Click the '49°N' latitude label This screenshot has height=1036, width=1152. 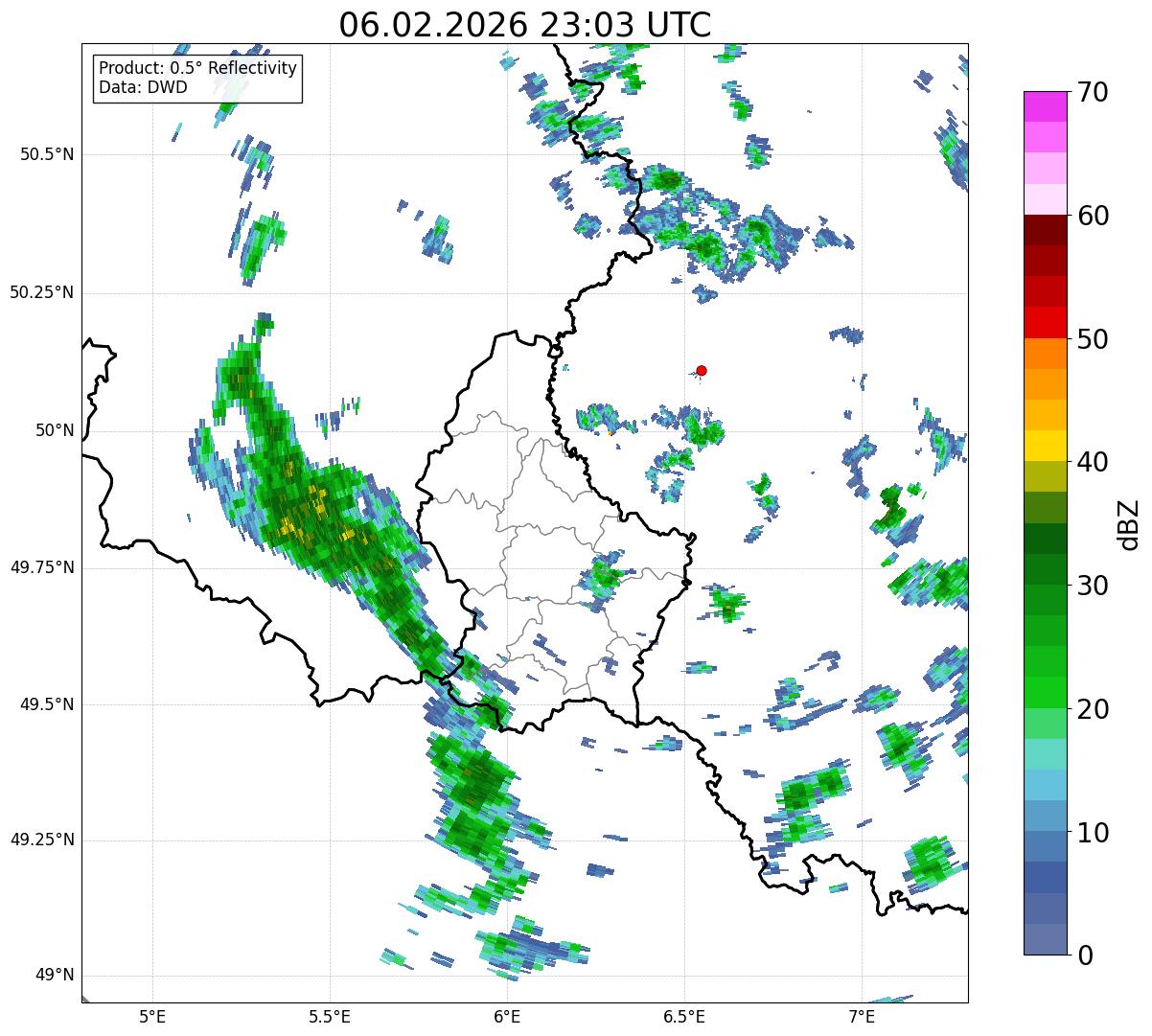pos(54,975)
